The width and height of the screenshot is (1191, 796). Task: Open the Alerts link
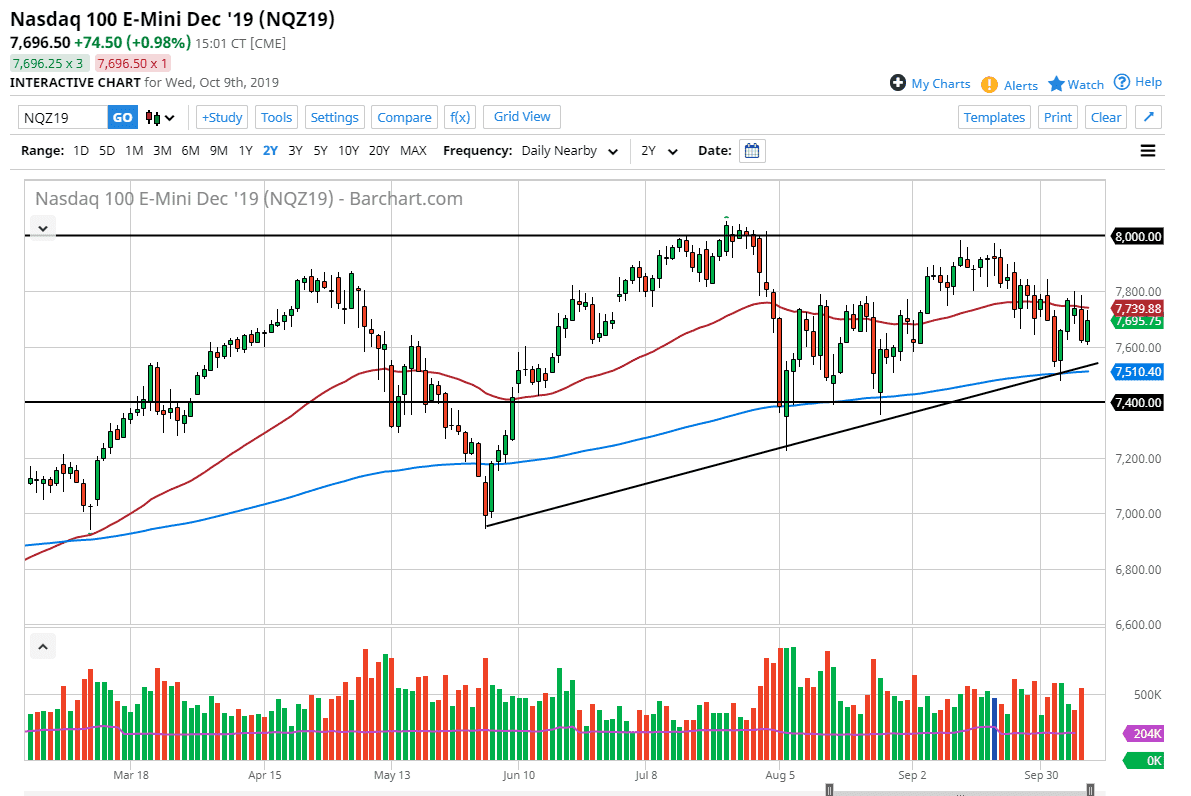1021,85
